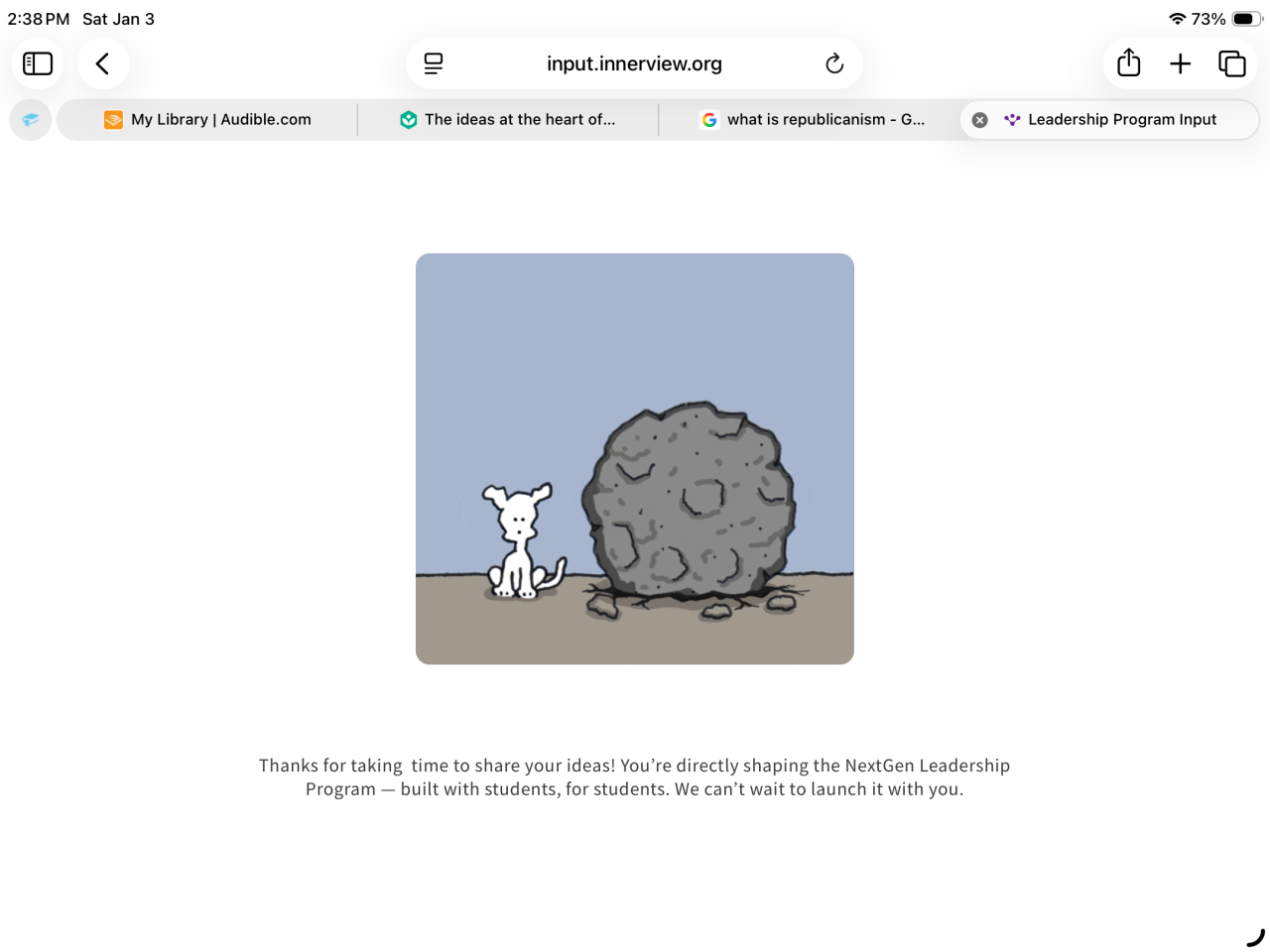Show the Safari sidebar
The image size is (1270, 952).
coord(38,63)
